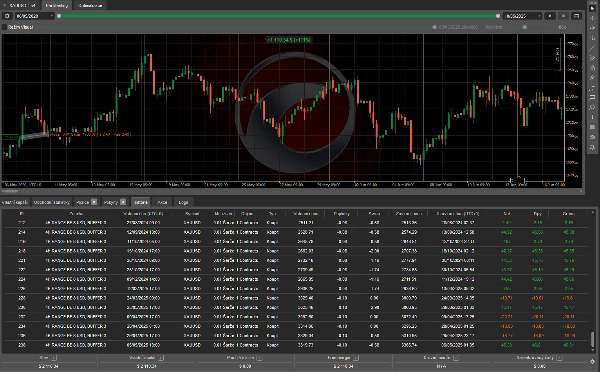Screen dimensions: 600x372
Task: Click the orange position label on chart
Action: (x=90, y=135)
